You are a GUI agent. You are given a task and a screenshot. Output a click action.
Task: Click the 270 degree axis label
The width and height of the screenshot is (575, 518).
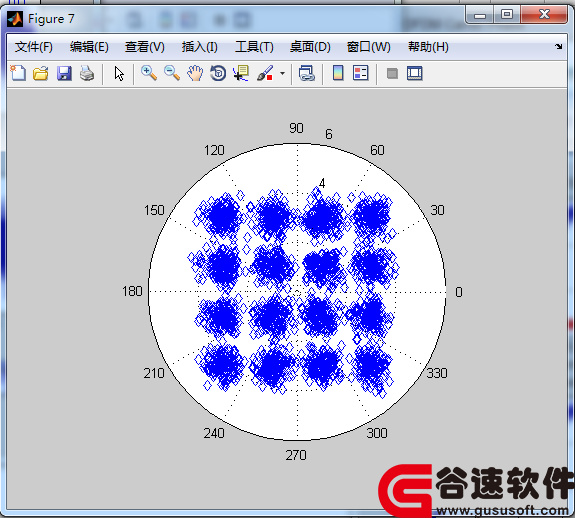tap(296, 455)
